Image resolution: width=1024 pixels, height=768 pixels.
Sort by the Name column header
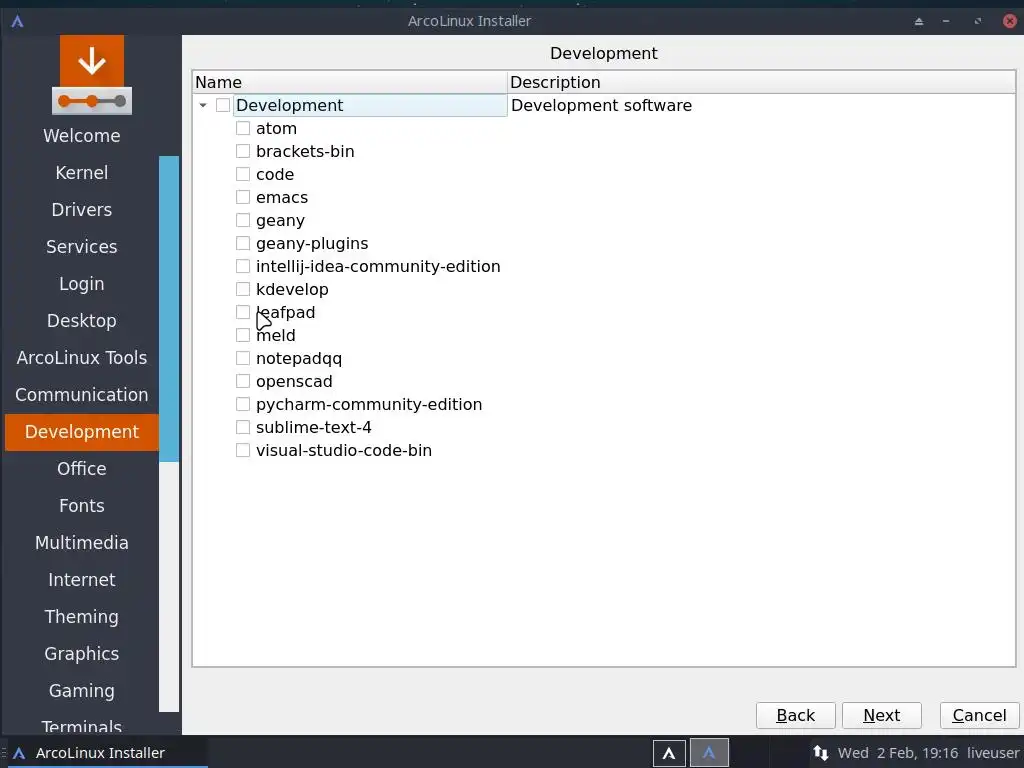tap(350, 82)
